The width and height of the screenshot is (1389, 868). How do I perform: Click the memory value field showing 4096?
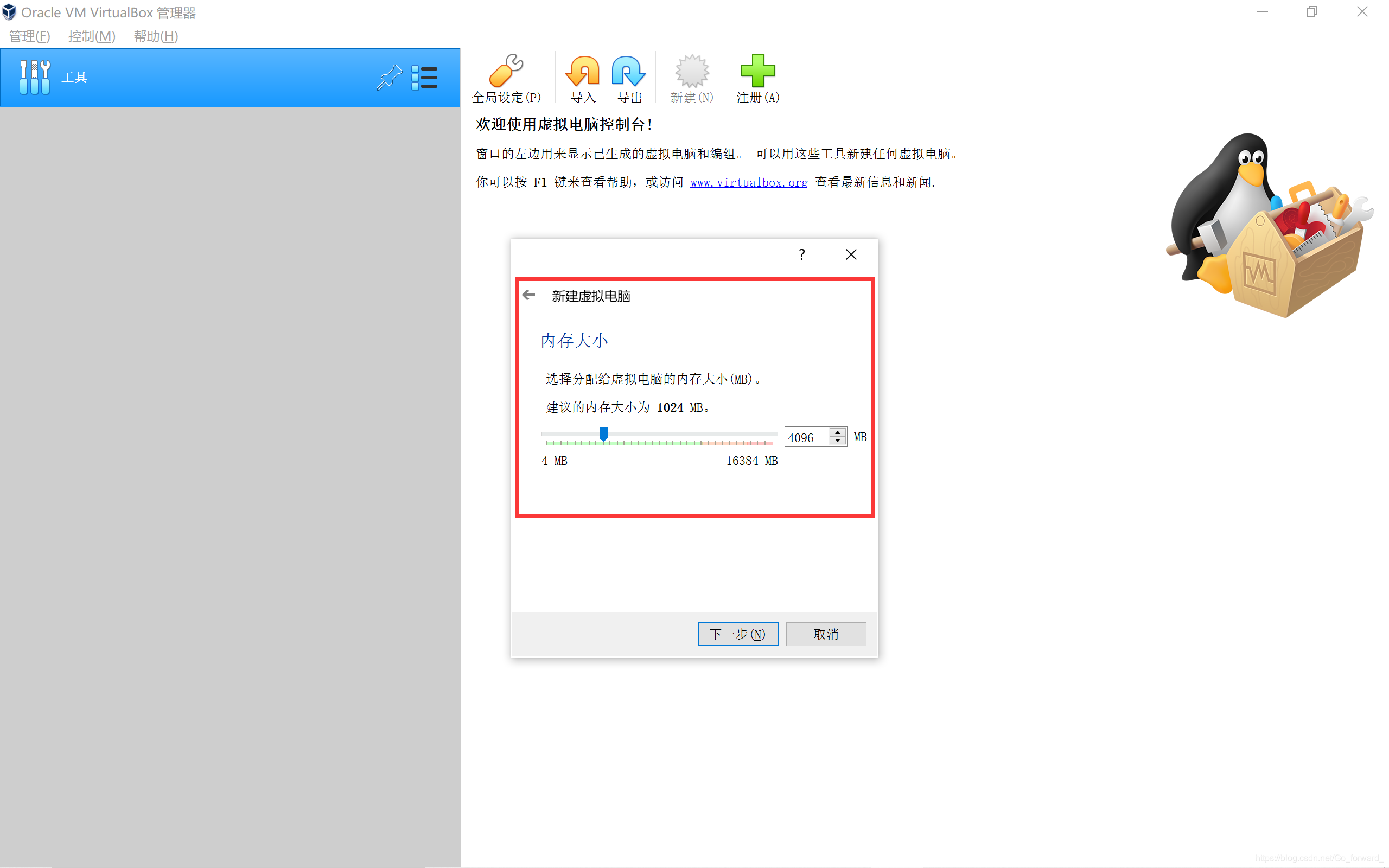[x=806, y=437]
